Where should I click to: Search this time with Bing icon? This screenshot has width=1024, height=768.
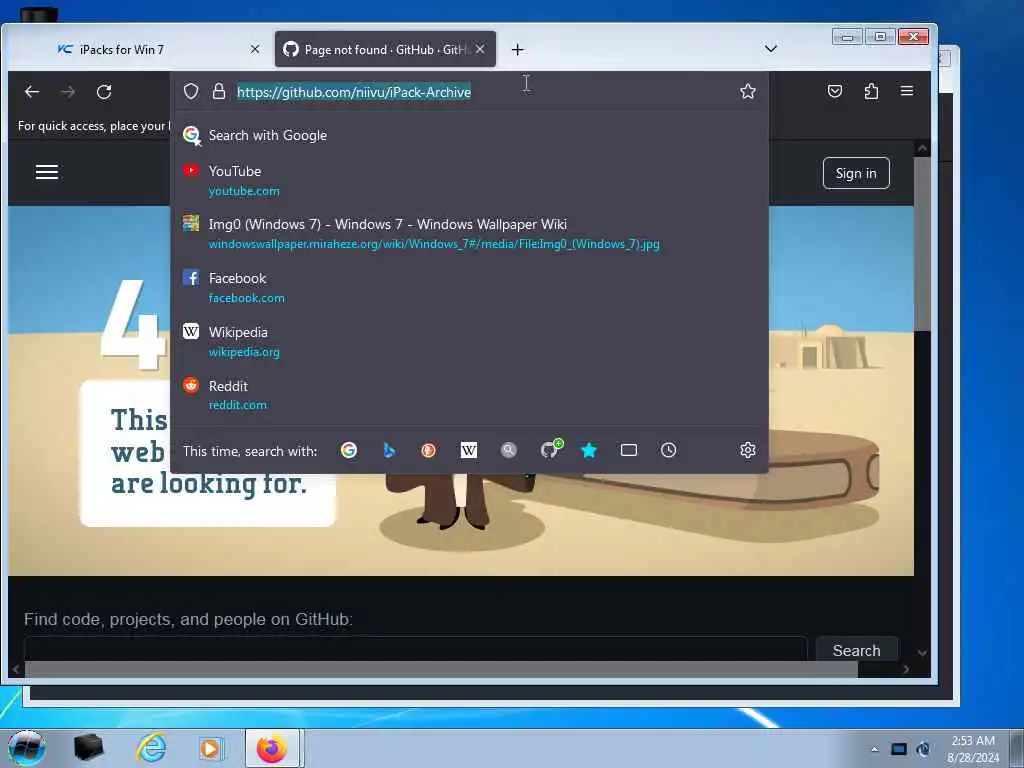(x=389, y=450)
